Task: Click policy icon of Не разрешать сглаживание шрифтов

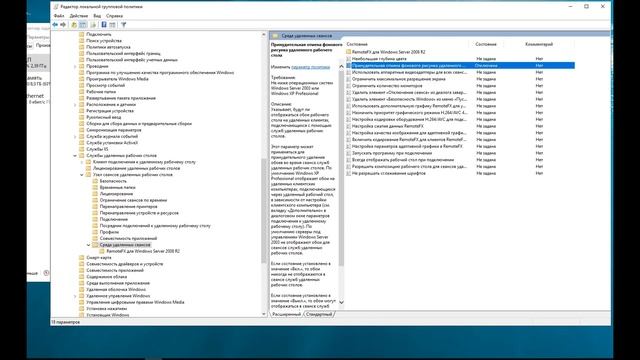Action: click(348, 173)
